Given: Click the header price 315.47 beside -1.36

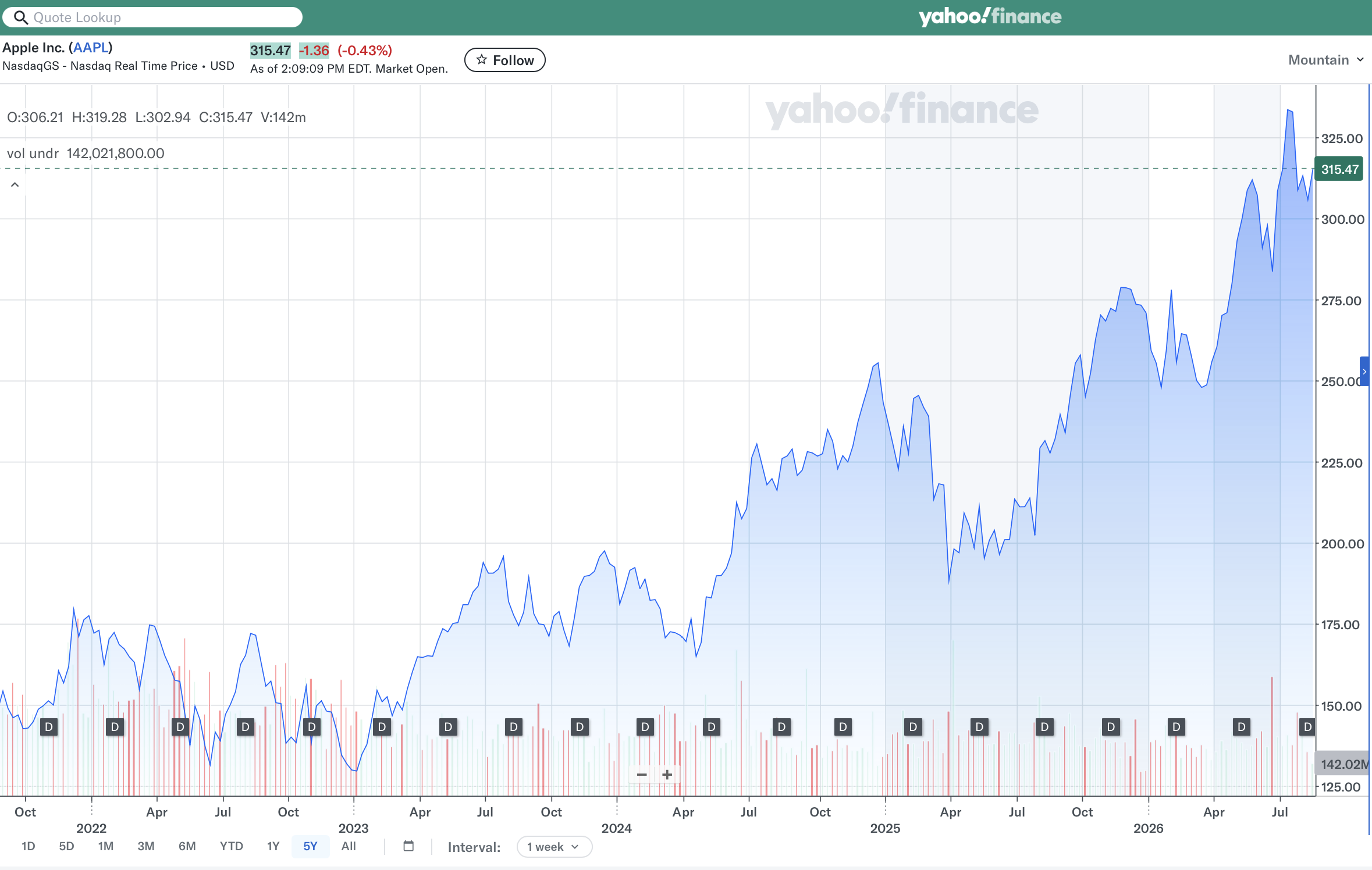Looking at the screenshot, I should (x=270, y=51).
